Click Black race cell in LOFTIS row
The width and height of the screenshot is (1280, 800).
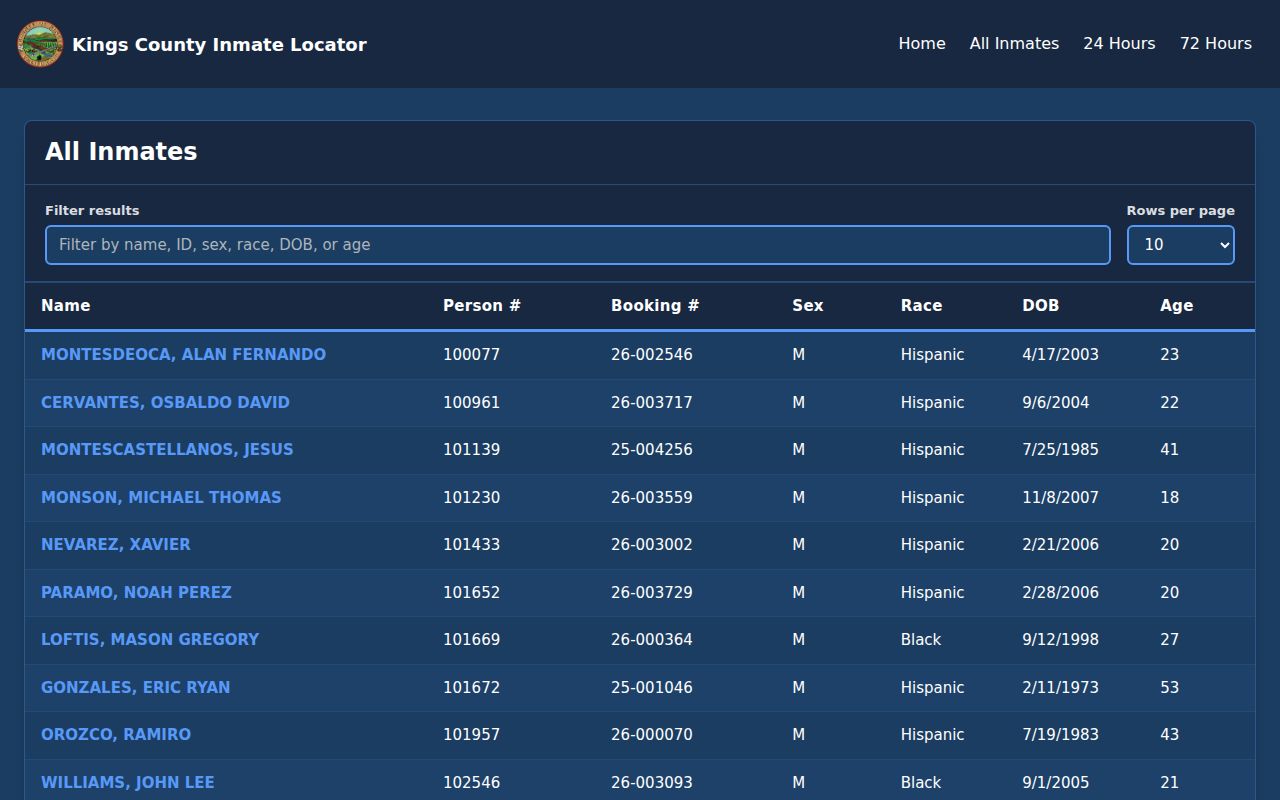(921, 640)
